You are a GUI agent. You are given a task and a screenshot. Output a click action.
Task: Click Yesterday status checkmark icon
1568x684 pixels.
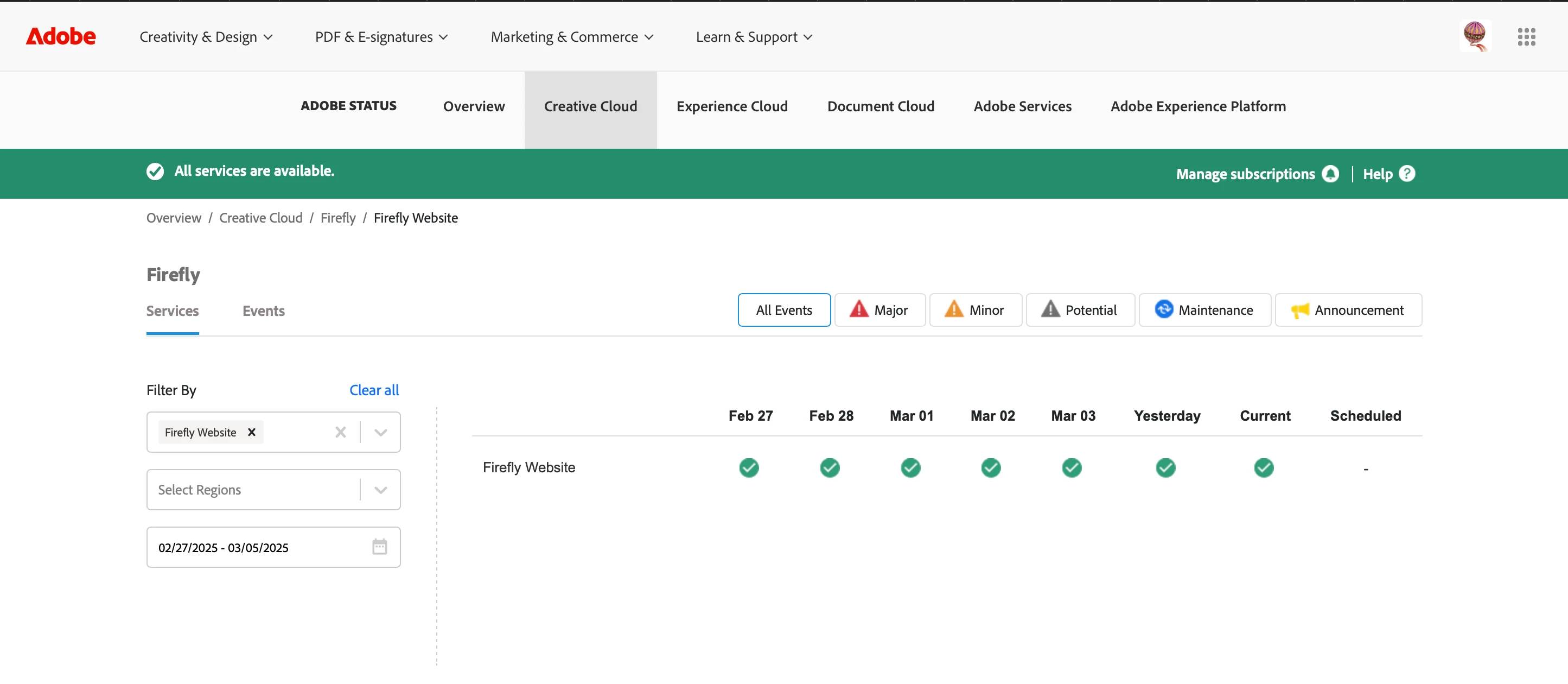pos(1165,467)
